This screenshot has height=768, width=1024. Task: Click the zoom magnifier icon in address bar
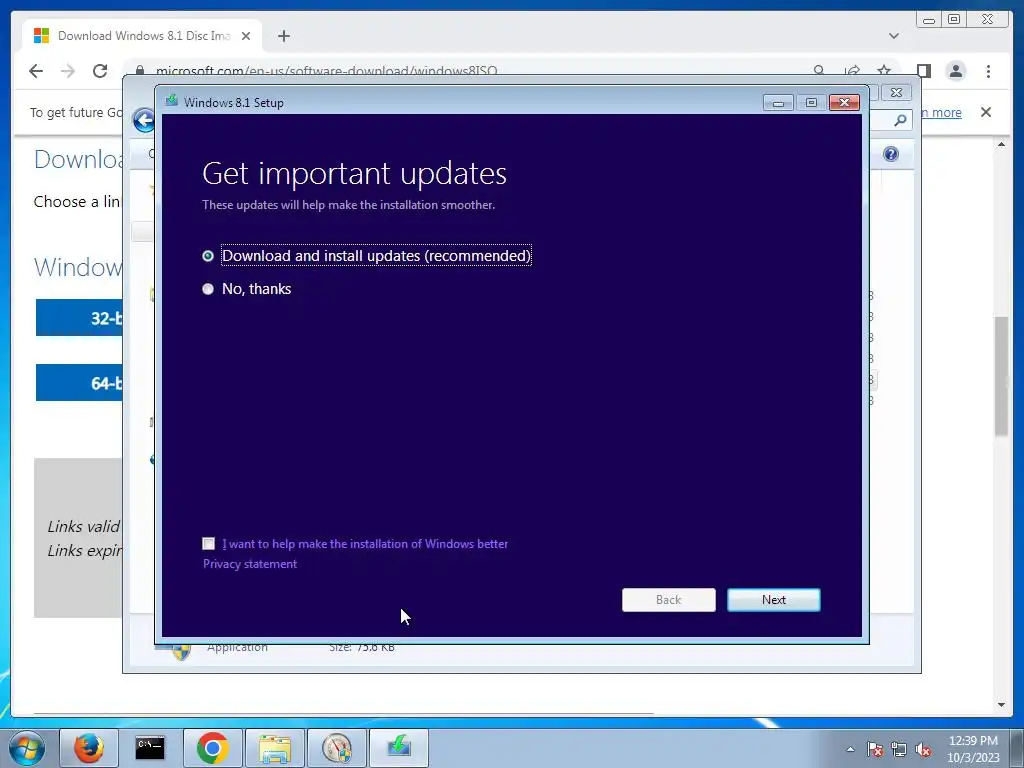tap(819, 71)
